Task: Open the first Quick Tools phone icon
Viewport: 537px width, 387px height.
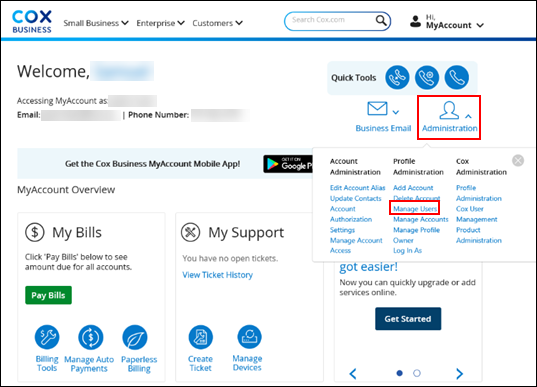Action: (397, 77)
